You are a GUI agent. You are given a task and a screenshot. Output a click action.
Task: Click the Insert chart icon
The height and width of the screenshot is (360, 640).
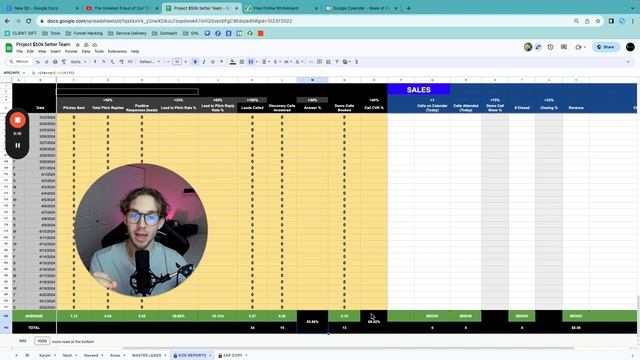[x=328, y=62]
